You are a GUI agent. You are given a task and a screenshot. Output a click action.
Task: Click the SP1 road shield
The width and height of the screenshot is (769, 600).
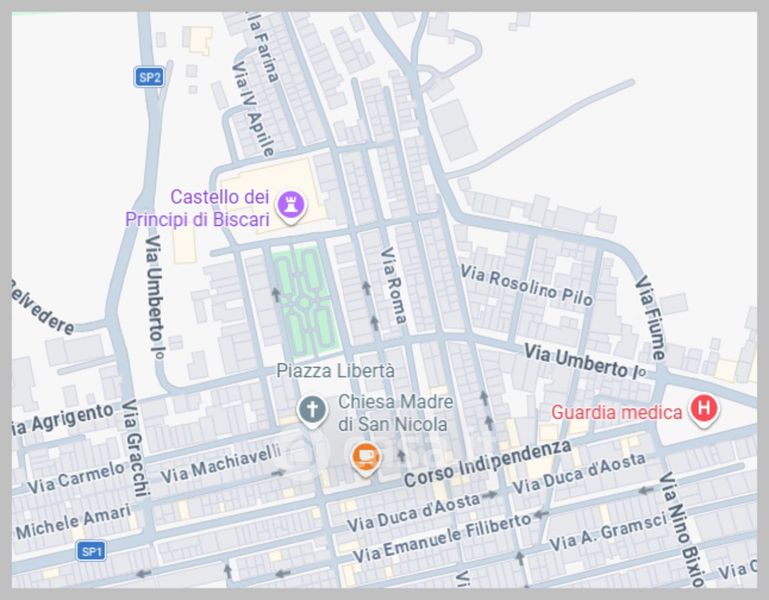[x=92, y=551]
